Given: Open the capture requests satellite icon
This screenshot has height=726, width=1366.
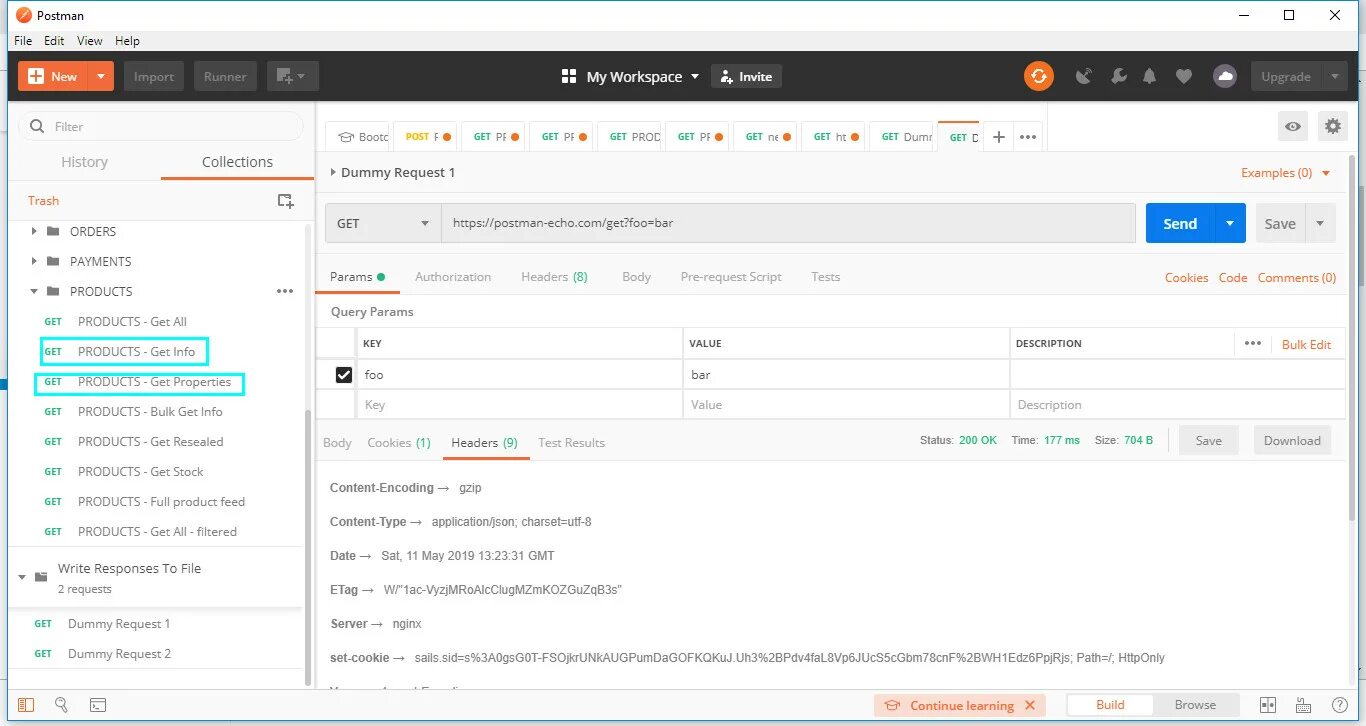Looking at the screenshot, I should point(1084,76).
